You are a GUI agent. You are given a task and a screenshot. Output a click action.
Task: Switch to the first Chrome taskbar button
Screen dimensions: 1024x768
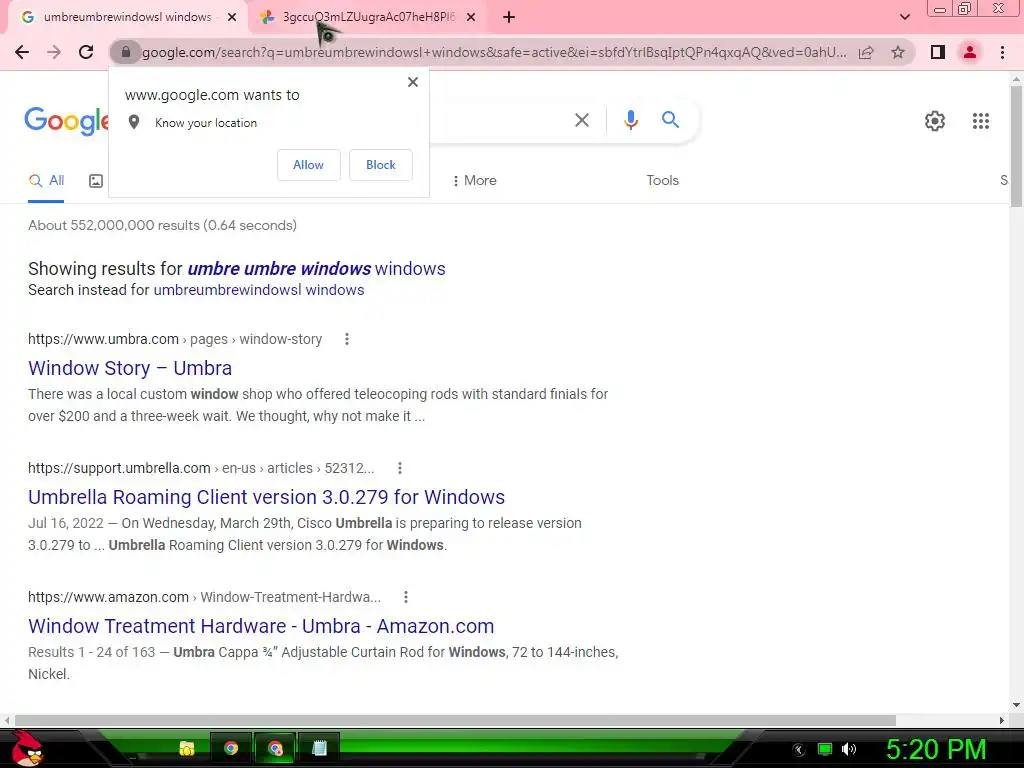pyautogui.click(x=231, y=748)
